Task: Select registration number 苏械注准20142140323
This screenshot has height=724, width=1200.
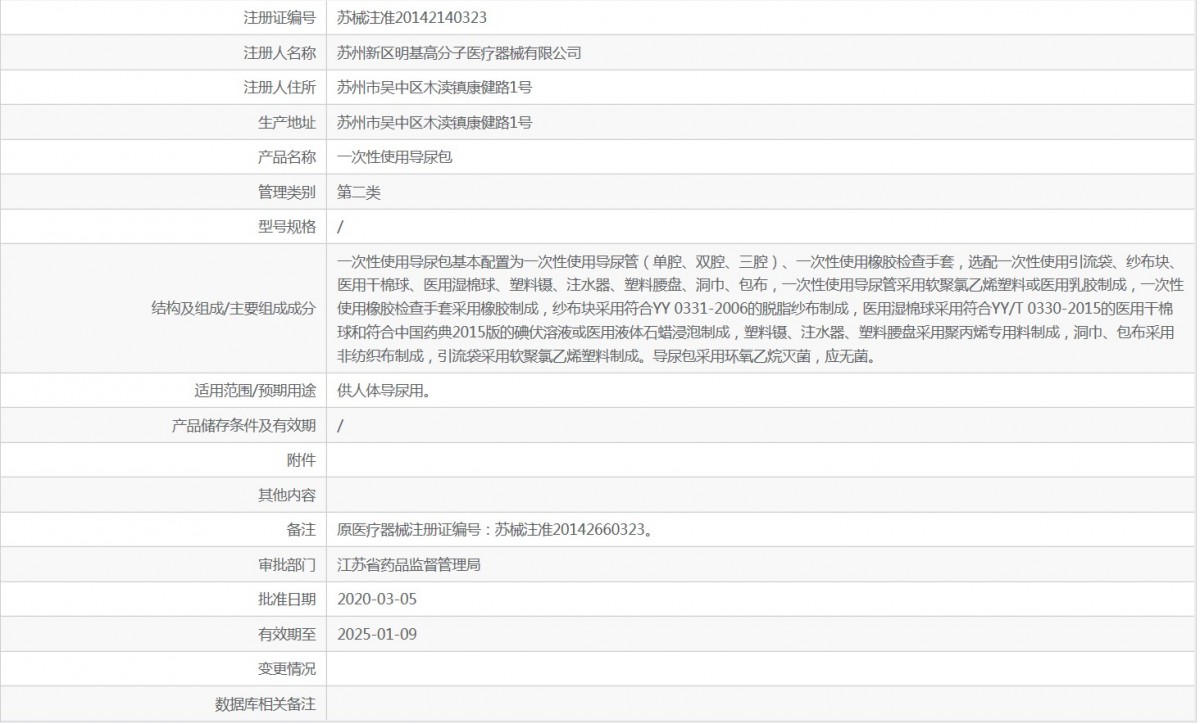Action: [x=412, y=18]
